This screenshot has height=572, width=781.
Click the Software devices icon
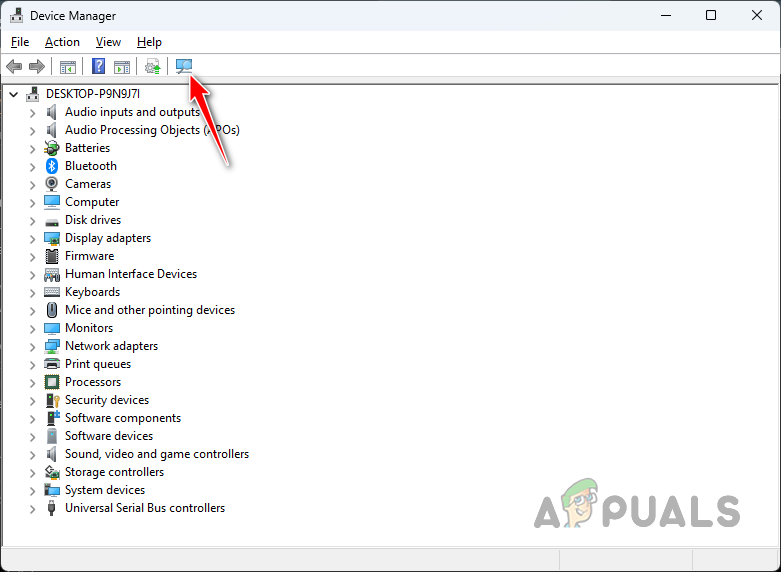[x=52, y=436]
